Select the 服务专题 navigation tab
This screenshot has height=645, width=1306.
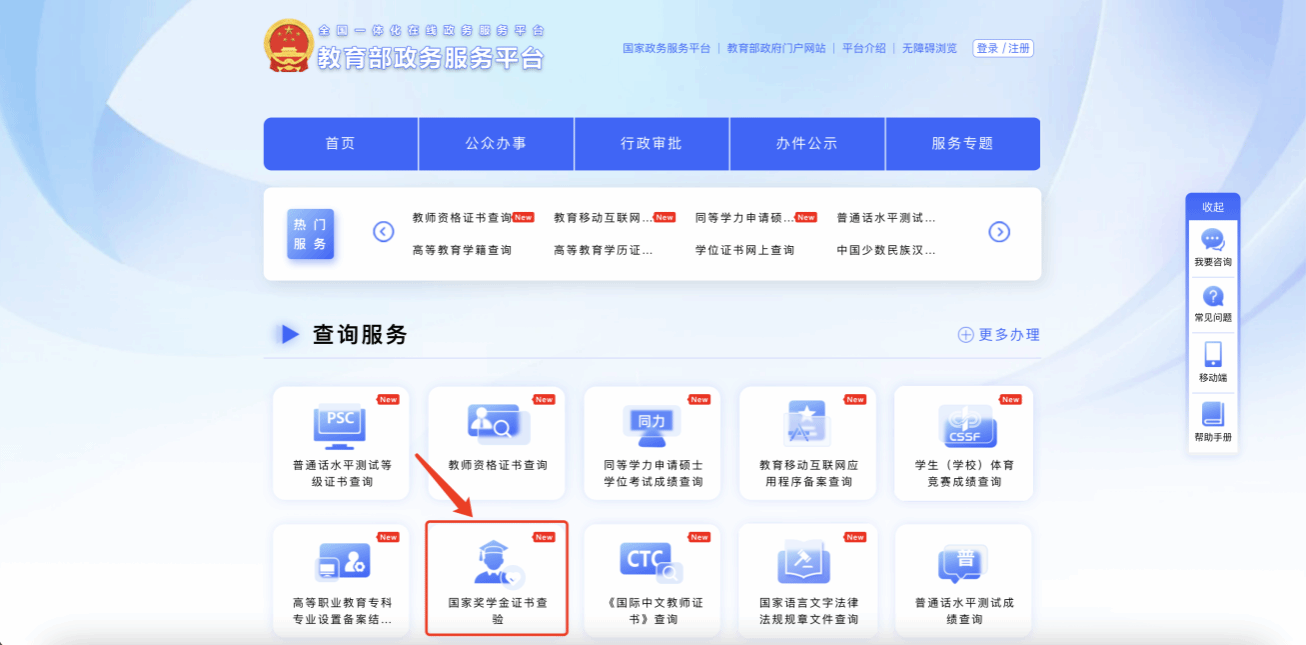[962, 144]
